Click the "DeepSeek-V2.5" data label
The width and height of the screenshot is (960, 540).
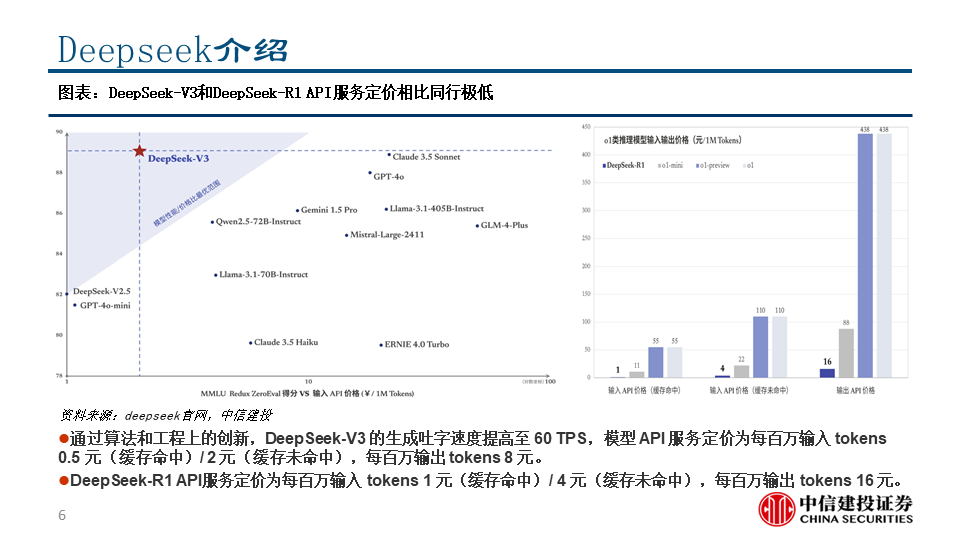click(x=102, y=291)
